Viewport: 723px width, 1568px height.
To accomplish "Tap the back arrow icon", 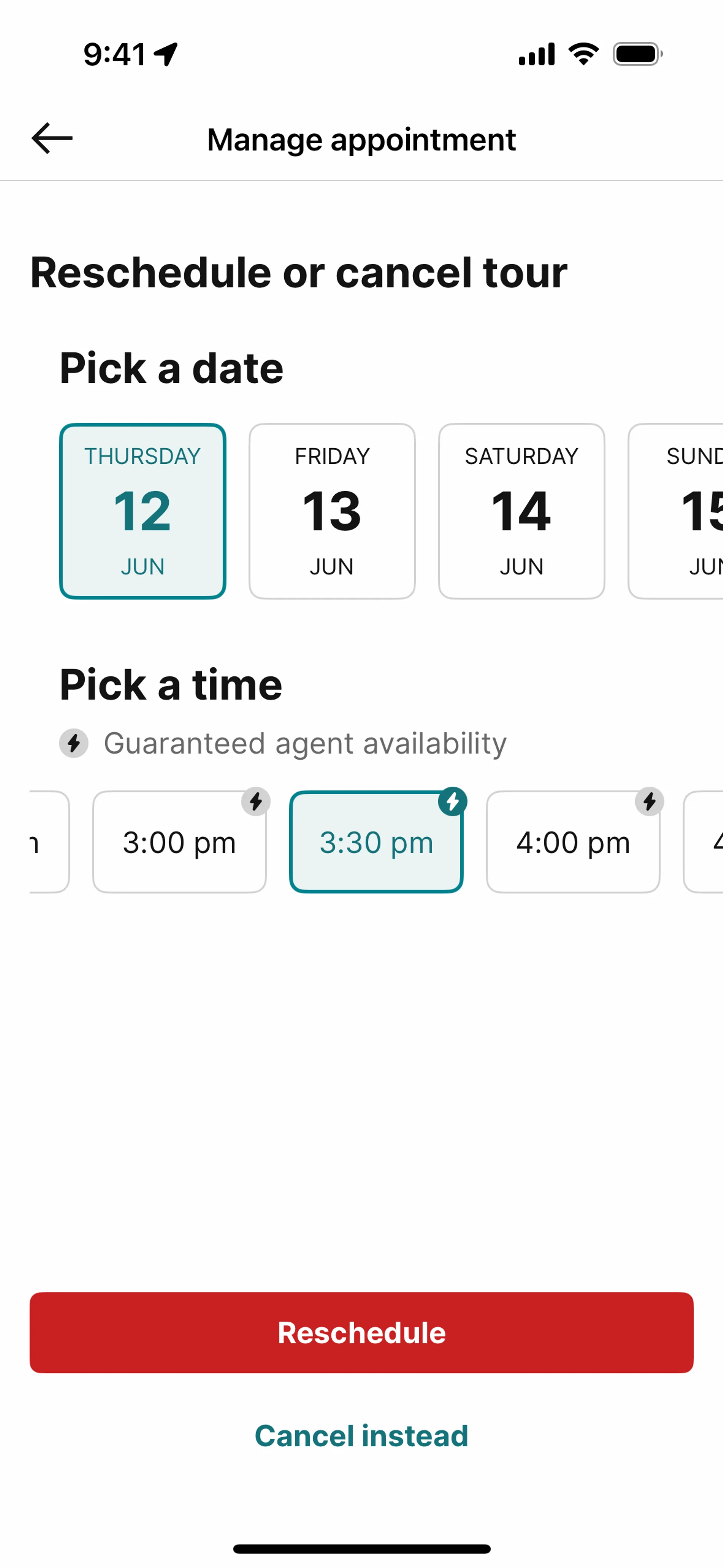I will [x=52, y=138].
